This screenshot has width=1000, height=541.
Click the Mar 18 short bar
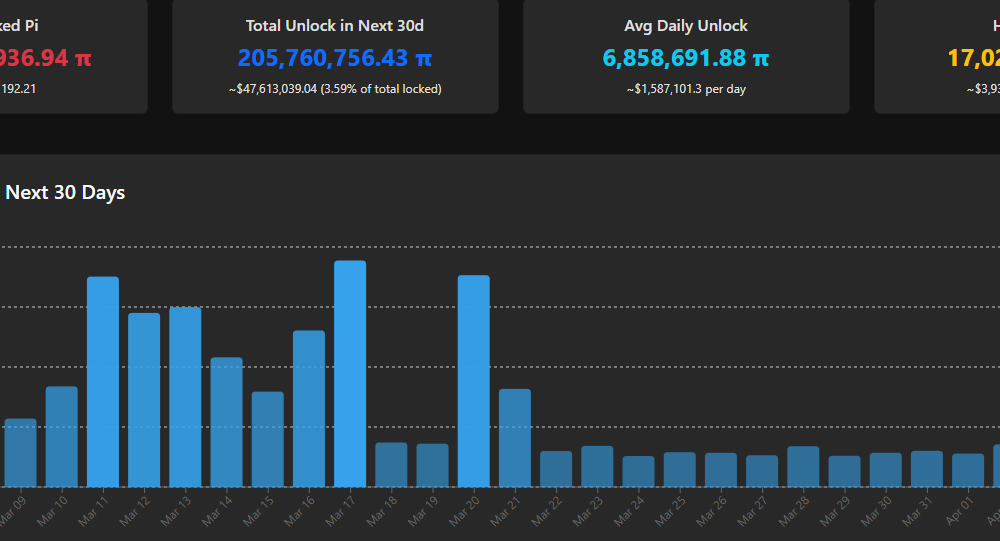coord(391,465)
